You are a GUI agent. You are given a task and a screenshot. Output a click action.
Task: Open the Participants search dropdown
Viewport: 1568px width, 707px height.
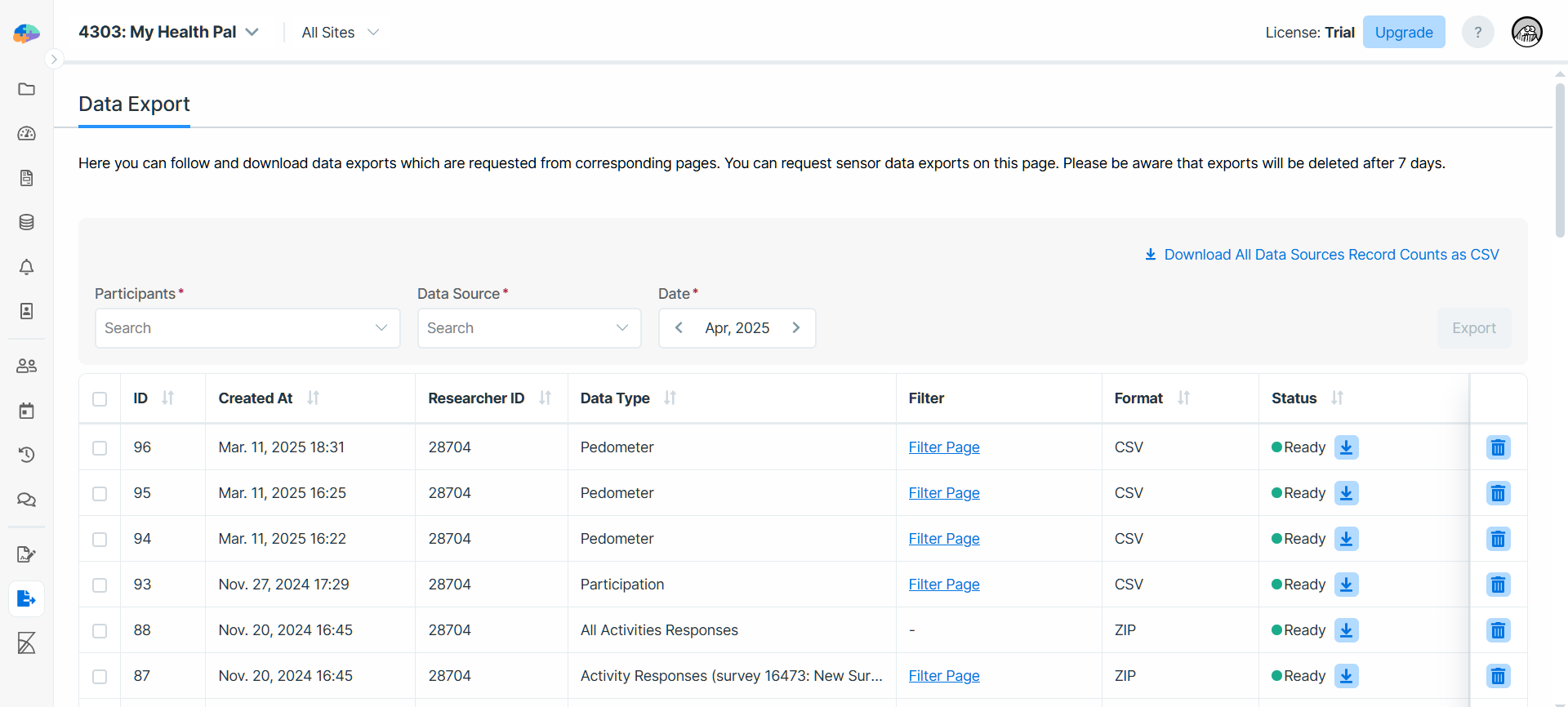coord(247,328)
